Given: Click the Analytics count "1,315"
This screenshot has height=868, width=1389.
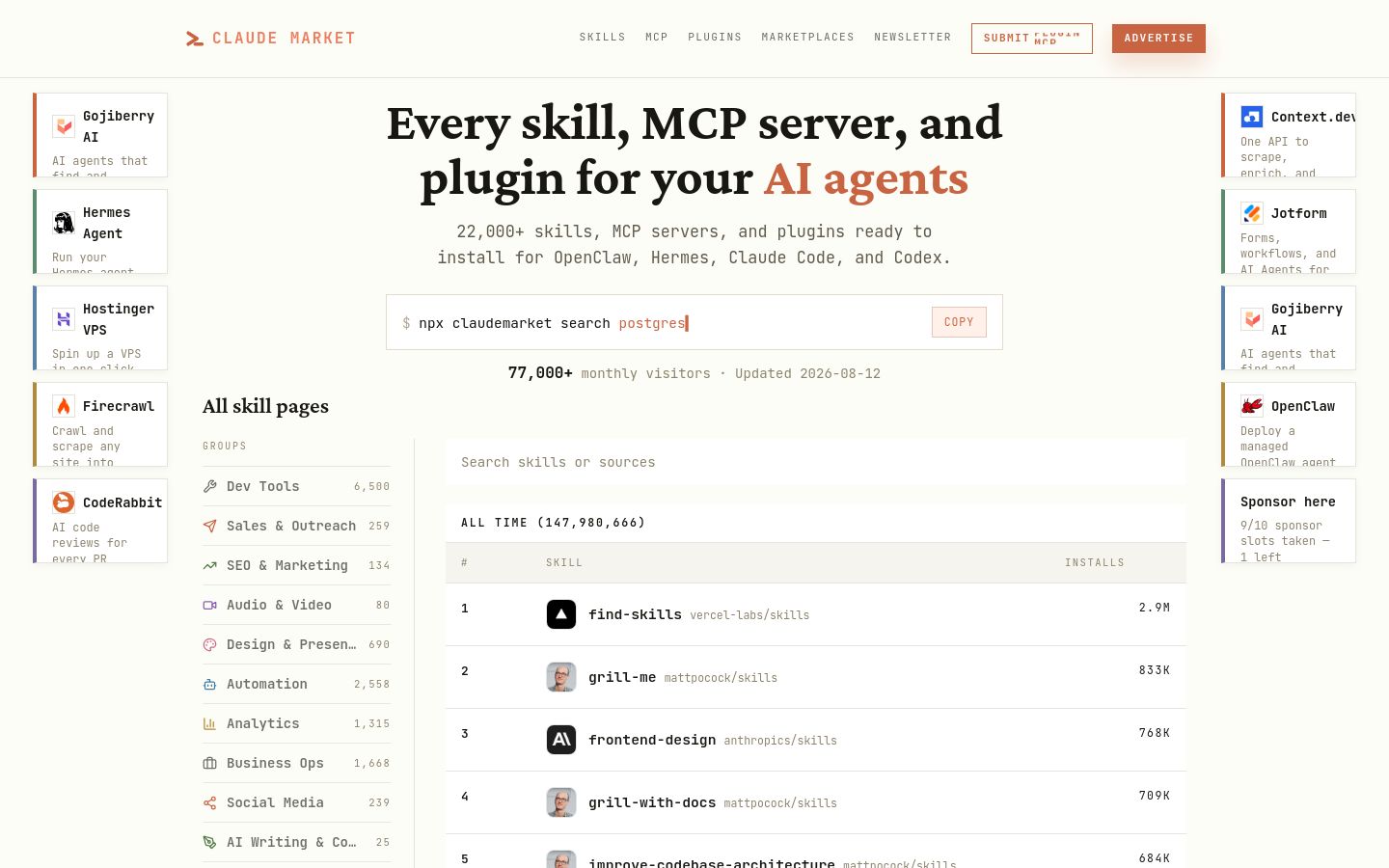Looking at the screenshot, I should tap(372, 724).
